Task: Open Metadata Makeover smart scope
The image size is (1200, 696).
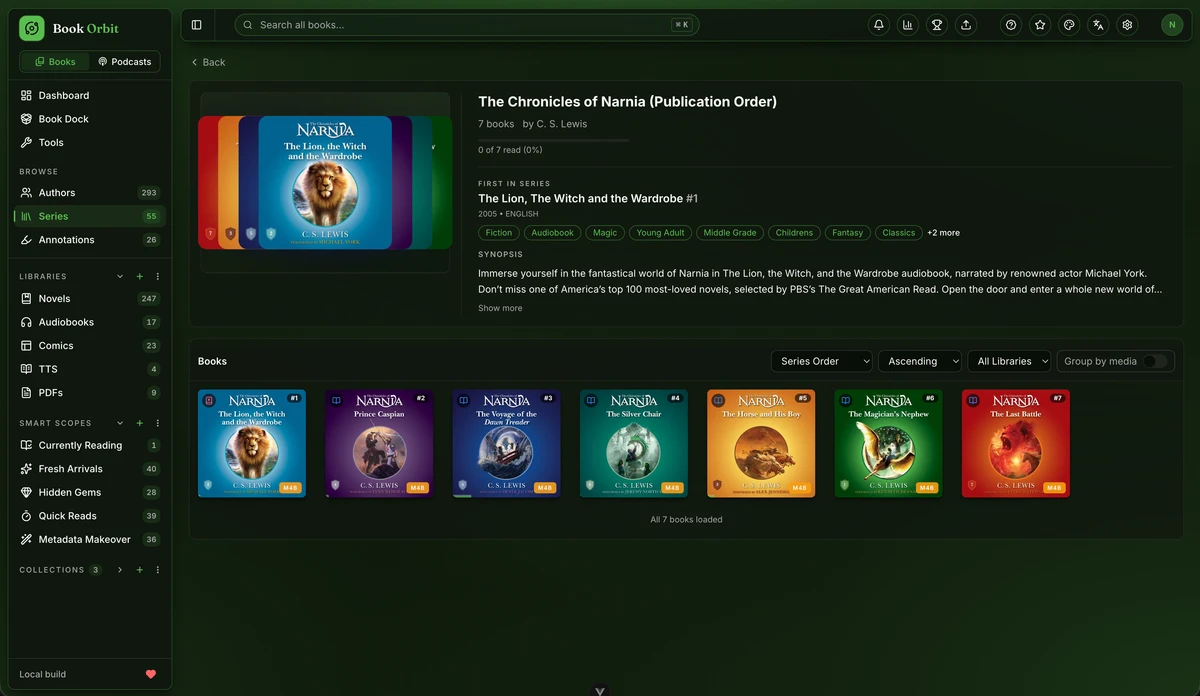Action: (x=89, y=540)
